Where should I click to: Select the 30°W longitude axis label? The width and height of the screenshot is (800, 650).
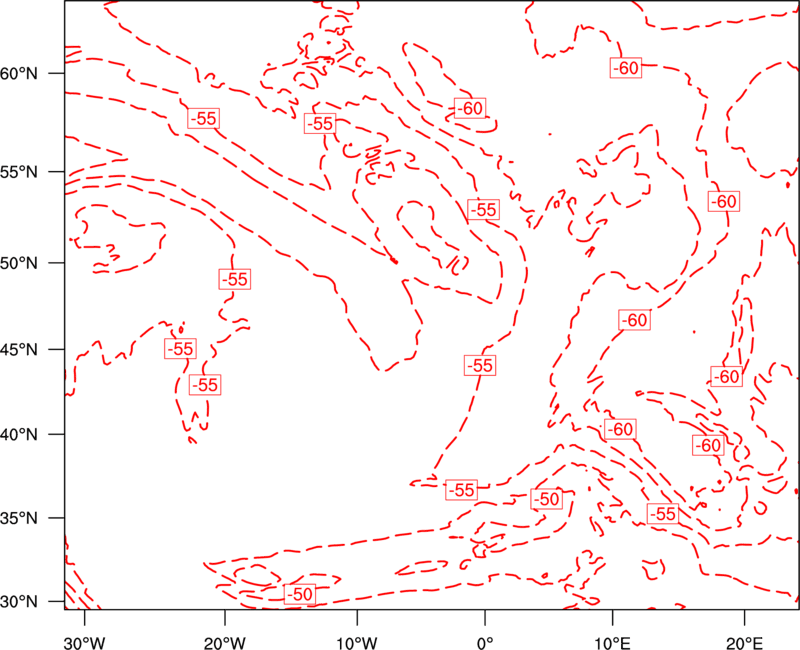[85, 643]
